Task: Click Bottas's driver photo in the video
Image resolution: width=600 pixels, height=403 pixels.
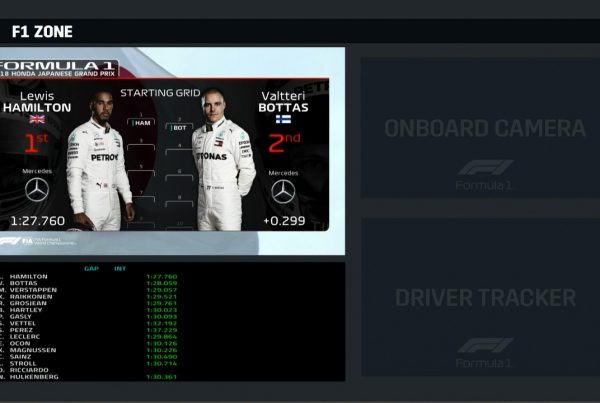Action: pos(223,160)
